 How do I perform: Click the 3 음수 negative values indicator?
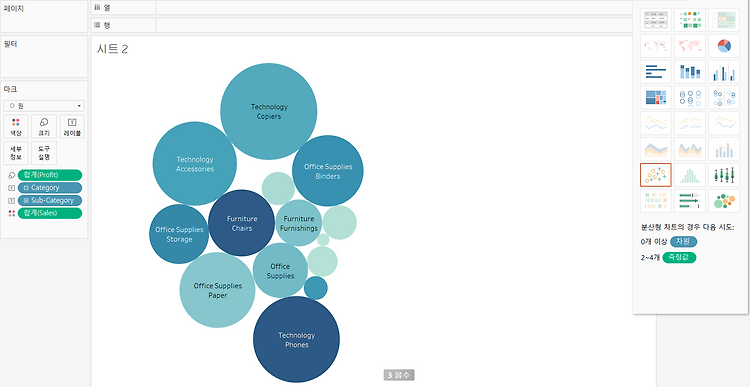[x=399, y=376]
